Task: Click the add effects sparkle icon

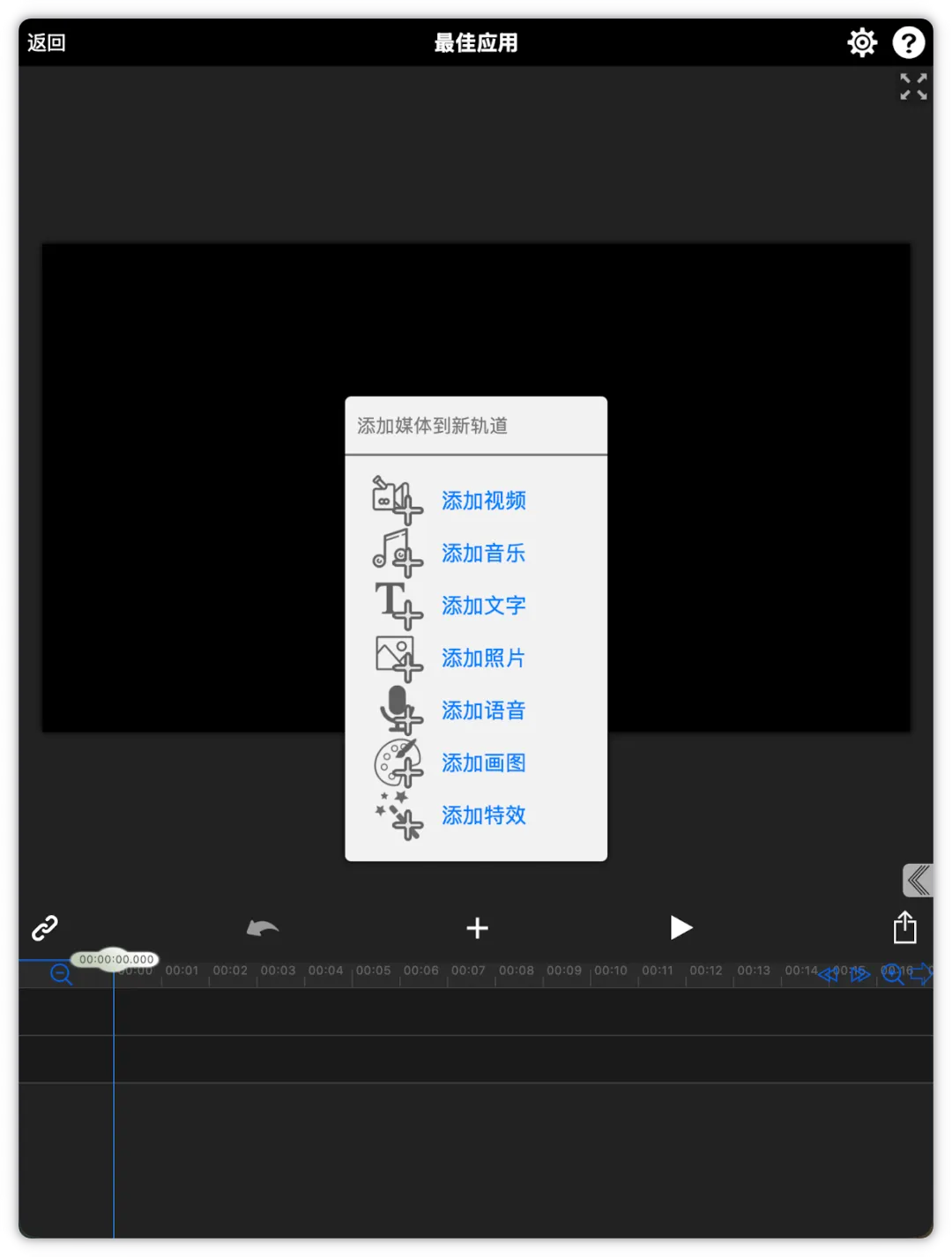Action: (x=398, y=815)
